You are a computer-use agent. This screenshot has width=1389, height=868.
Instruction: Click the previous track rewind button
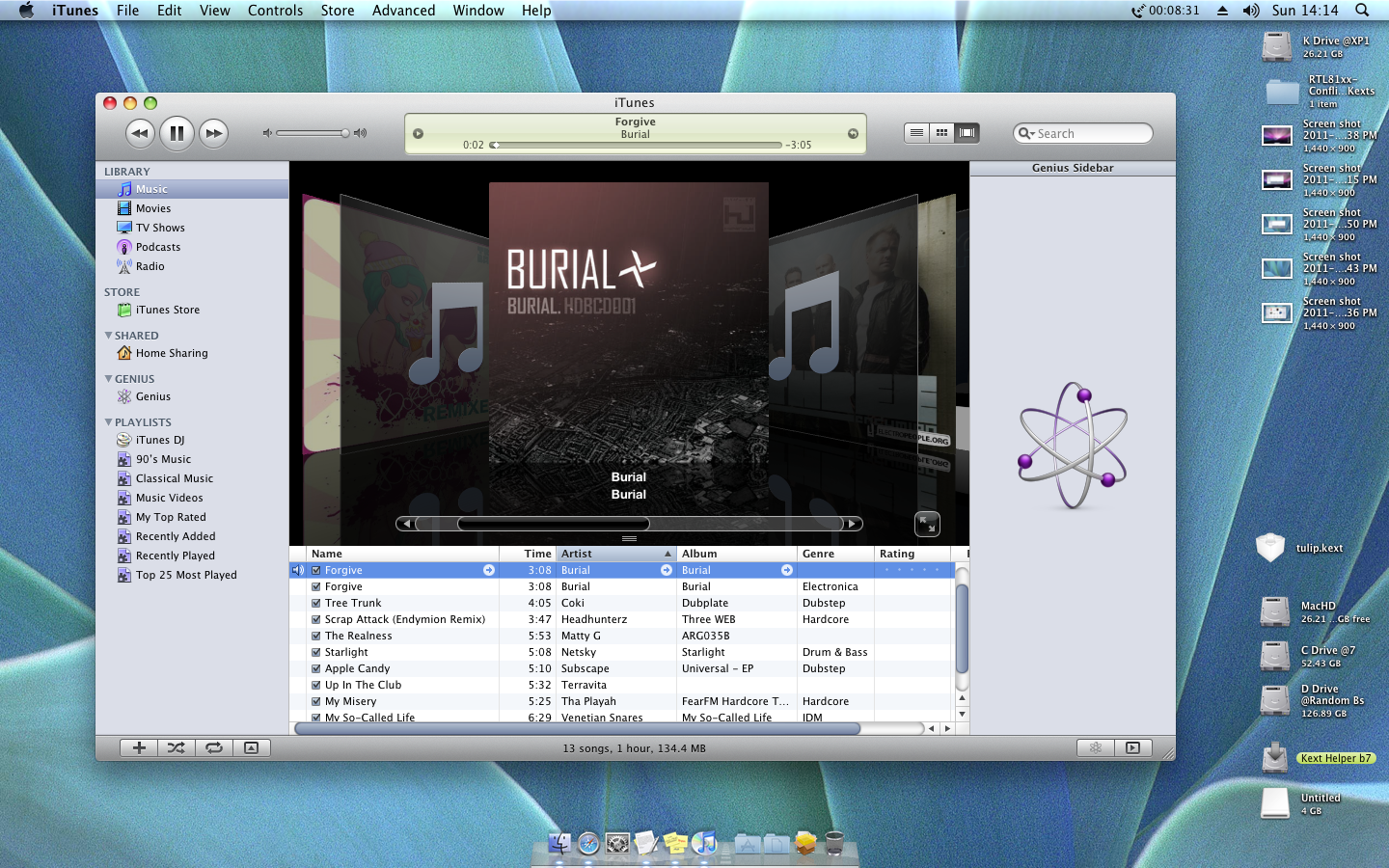[x=140, y=133]
